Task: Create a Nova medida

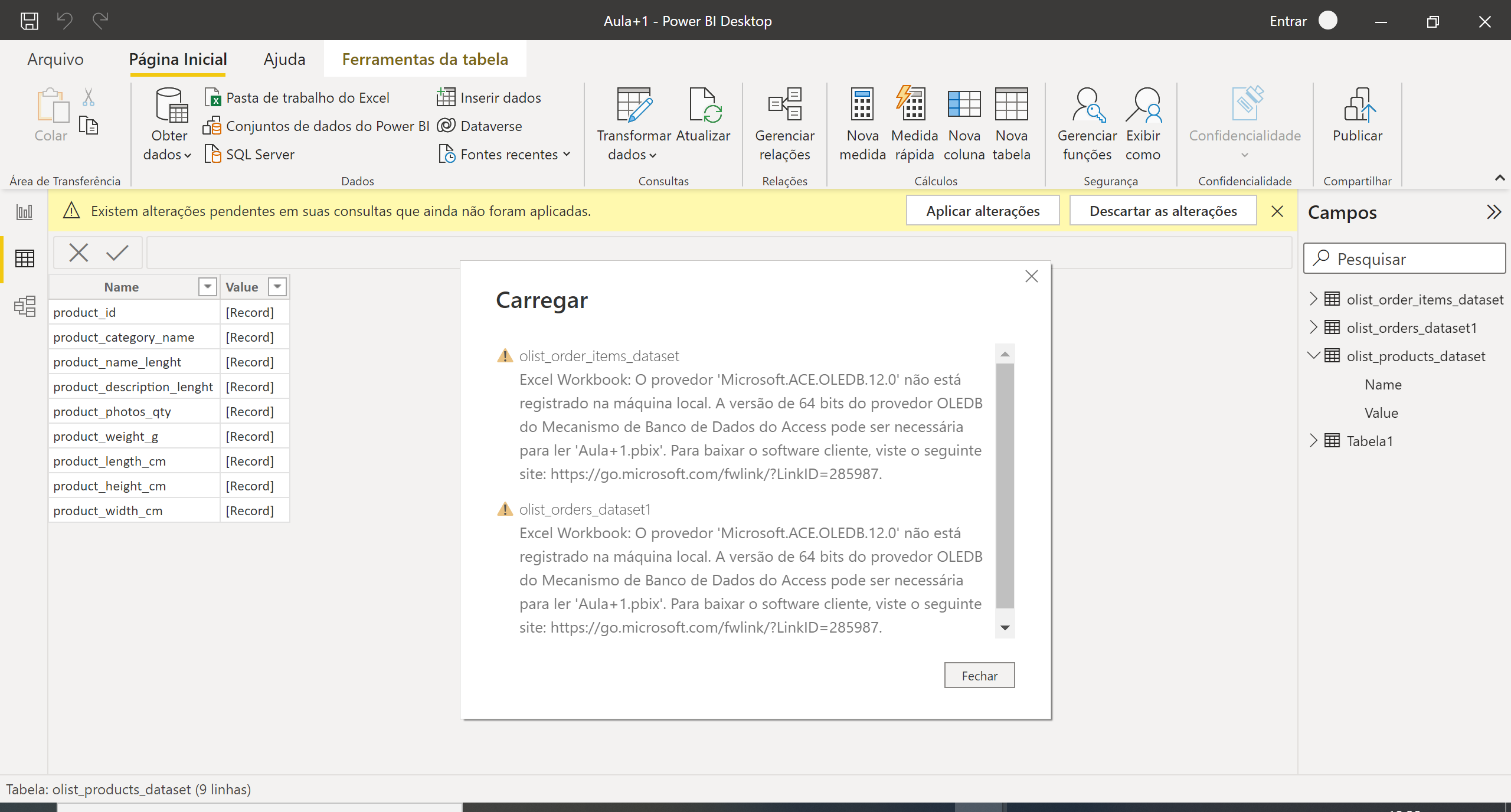Action: pos(862,124)
